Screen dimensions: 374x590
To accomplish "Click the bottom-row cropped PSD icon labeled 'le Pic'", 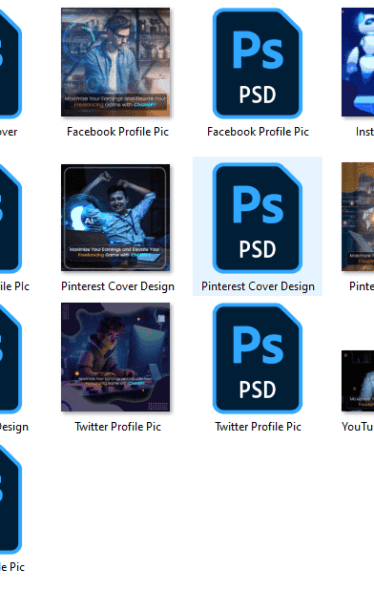I will [11, 499].
